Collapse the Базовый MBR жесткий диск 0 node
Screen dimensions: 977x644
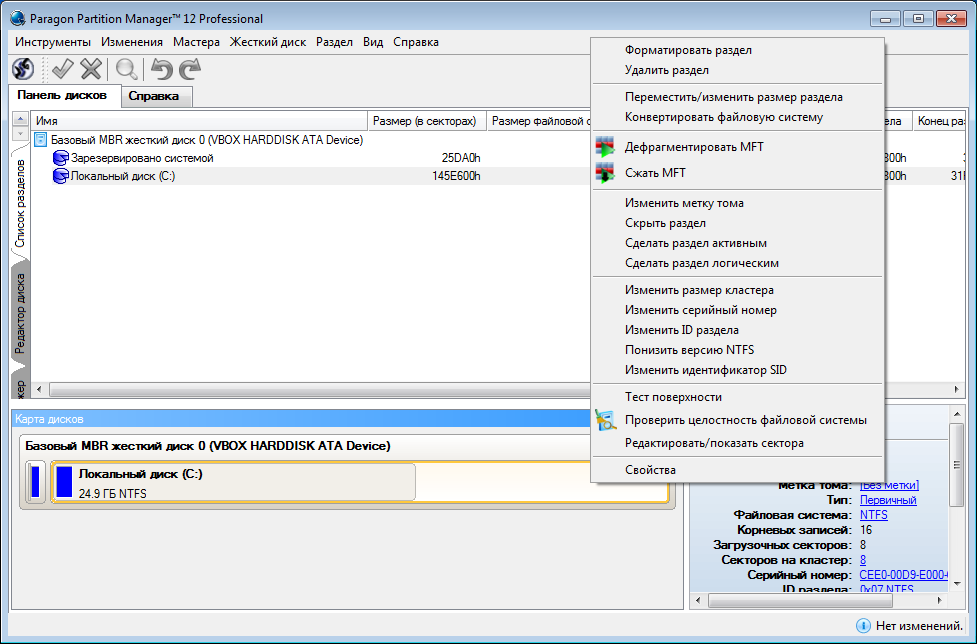coord(41,140)
